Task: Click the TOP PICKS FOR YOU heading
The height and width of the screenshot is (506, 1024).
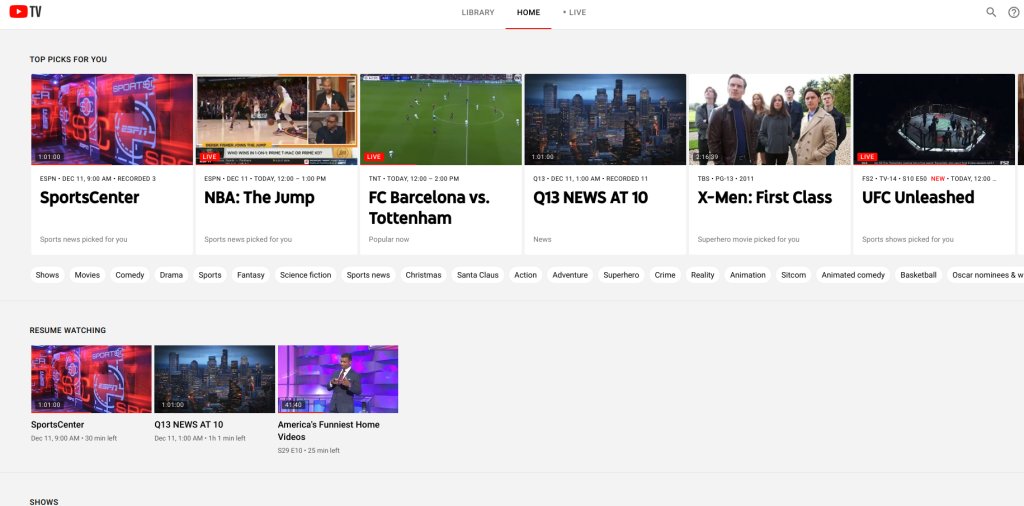Action: [x=68, y=59]
